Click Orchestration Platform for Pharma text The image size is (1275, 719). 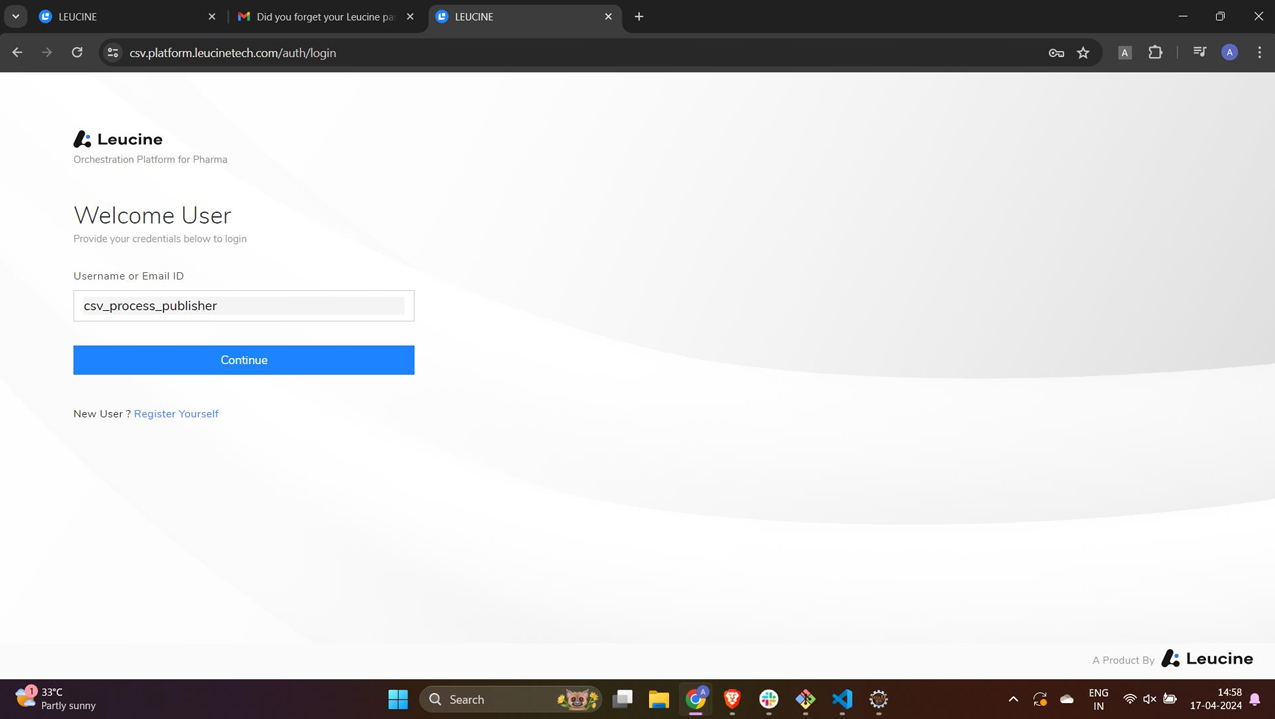[x=150, y=160]
